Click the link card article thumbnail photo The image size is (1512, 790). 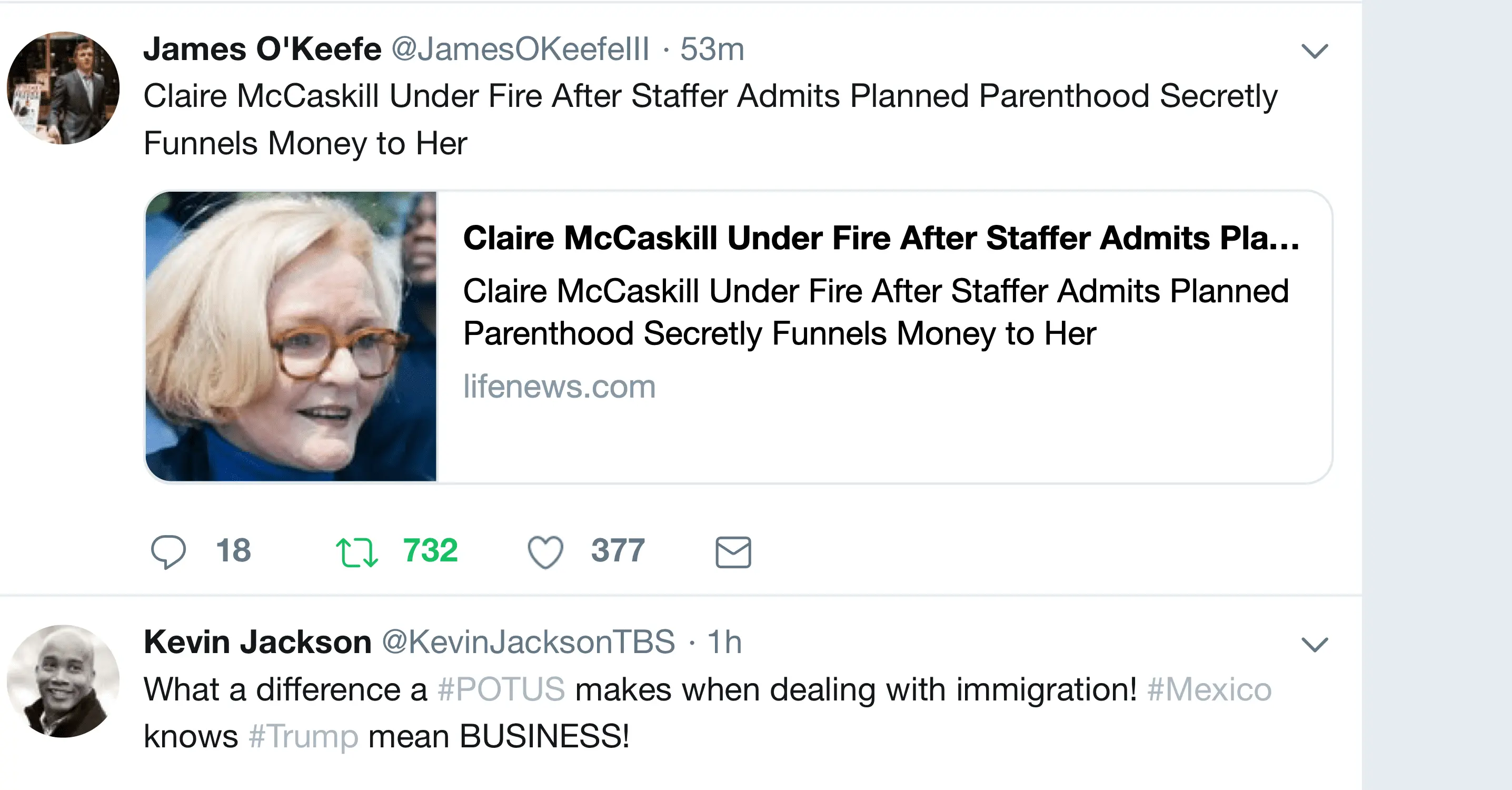(291, 337)
